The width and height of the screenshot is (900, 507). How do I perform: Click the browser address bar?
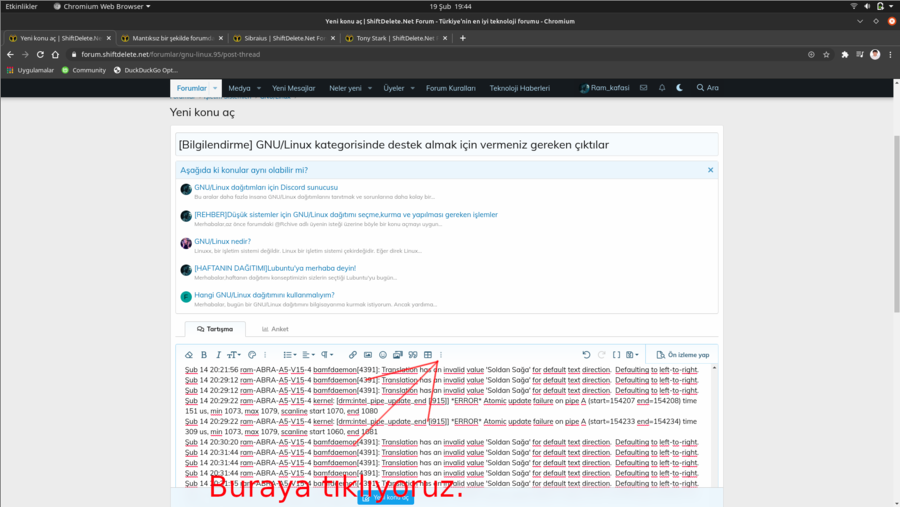point(436,55)
